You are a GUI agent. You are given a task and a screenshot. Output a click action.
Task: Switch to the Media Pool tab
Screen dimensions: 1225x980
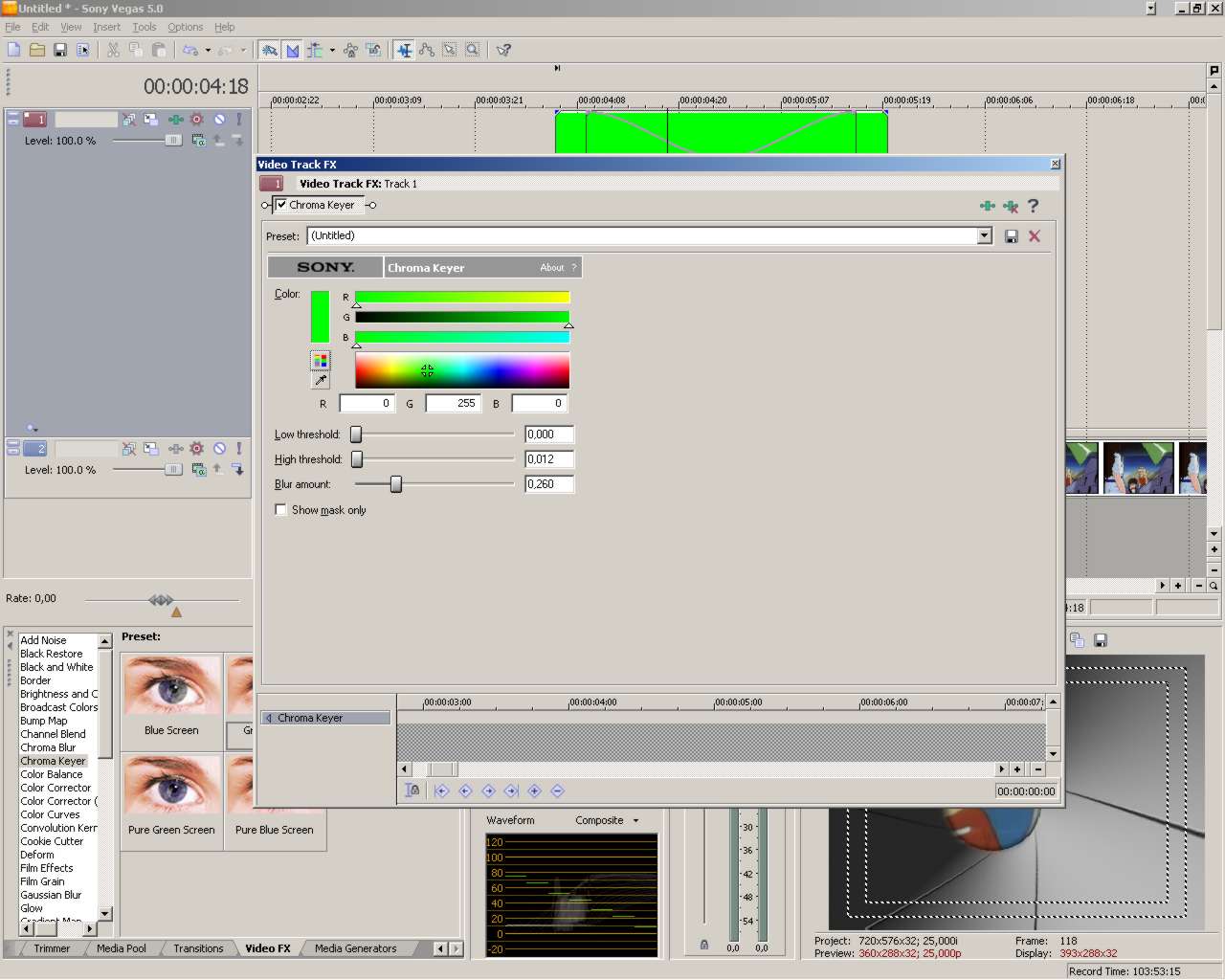122,948
